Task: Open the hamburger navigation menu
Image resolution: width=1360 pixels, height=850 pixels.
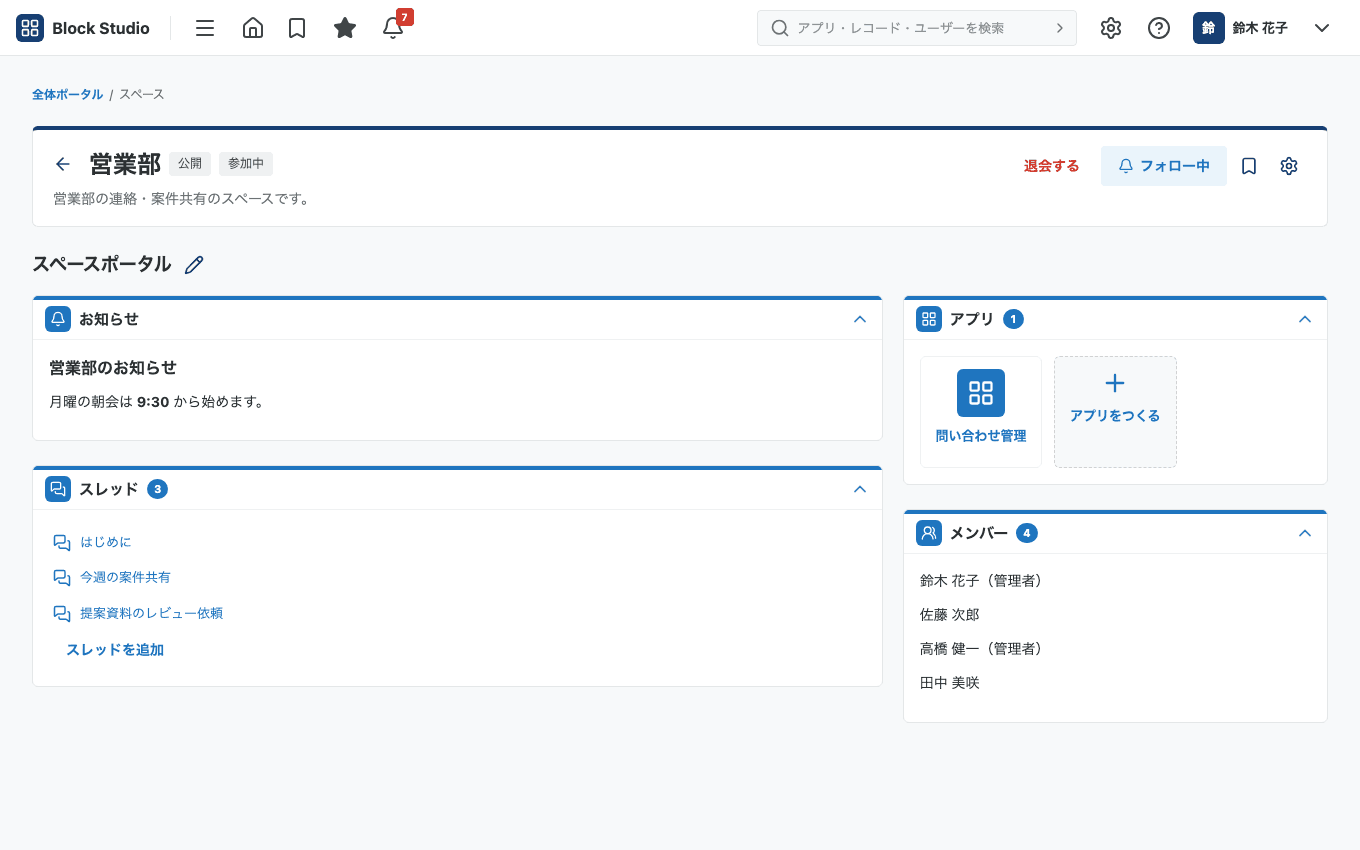Action: coord(205,28)
